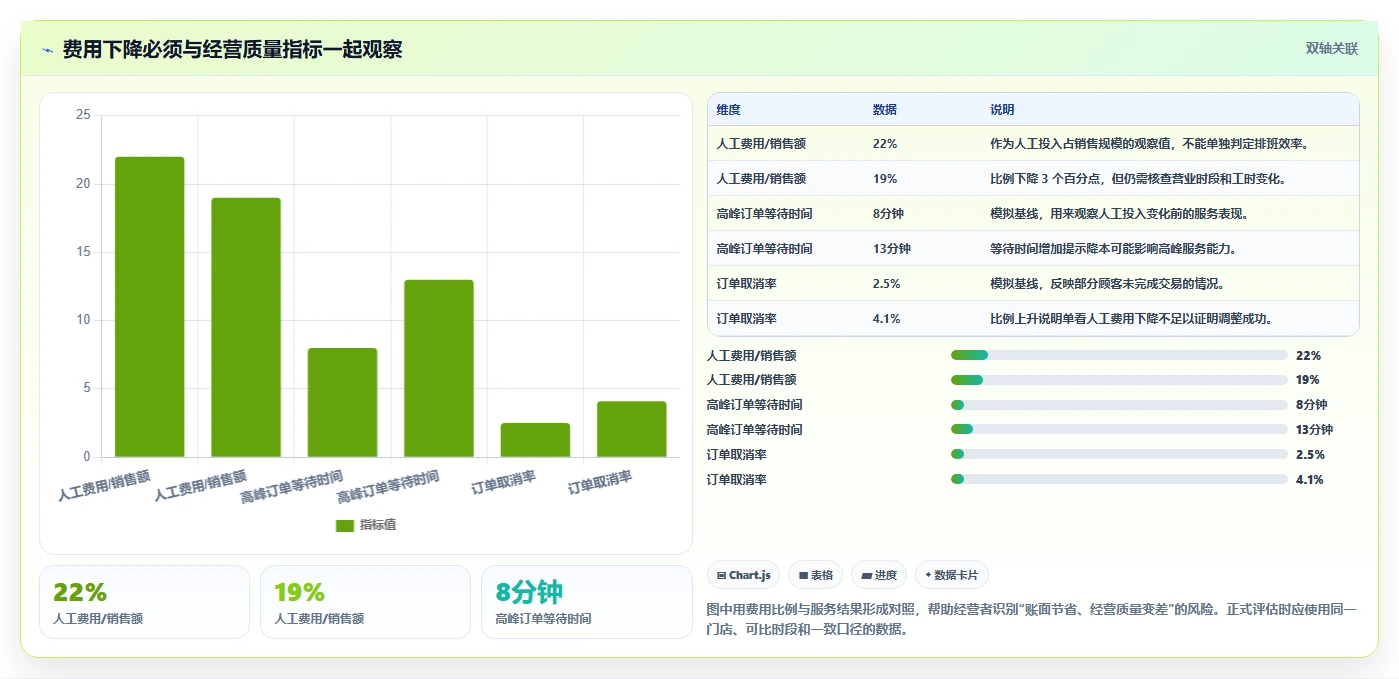Click the green legend swatch for 指标值
The width and height of the screenshot is (1399, 679).
(x=345, y=525)
